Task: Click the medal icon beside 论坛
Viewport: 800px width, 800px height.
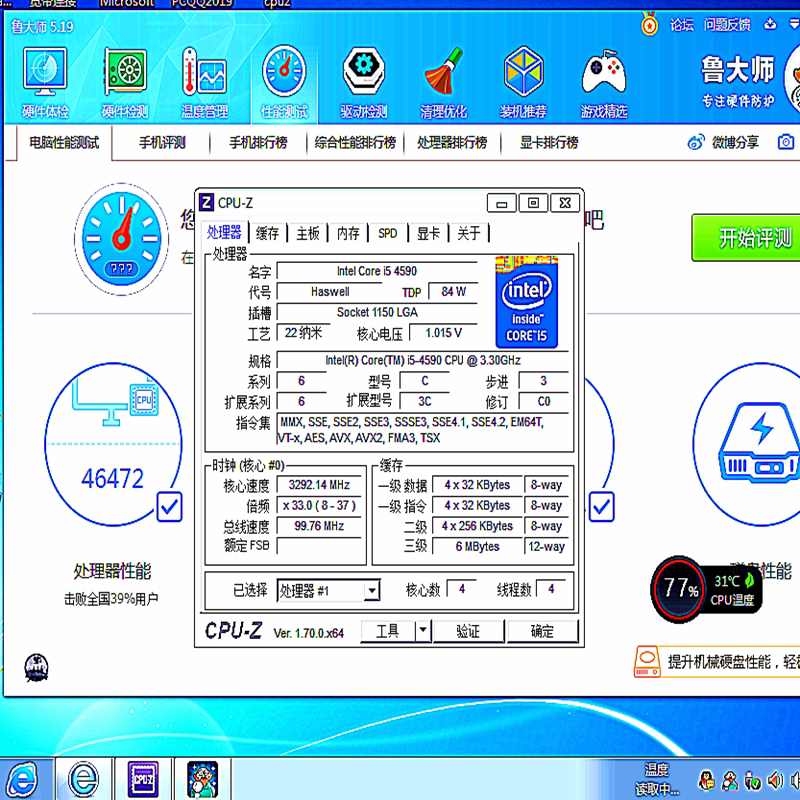Action: [649, 23]
